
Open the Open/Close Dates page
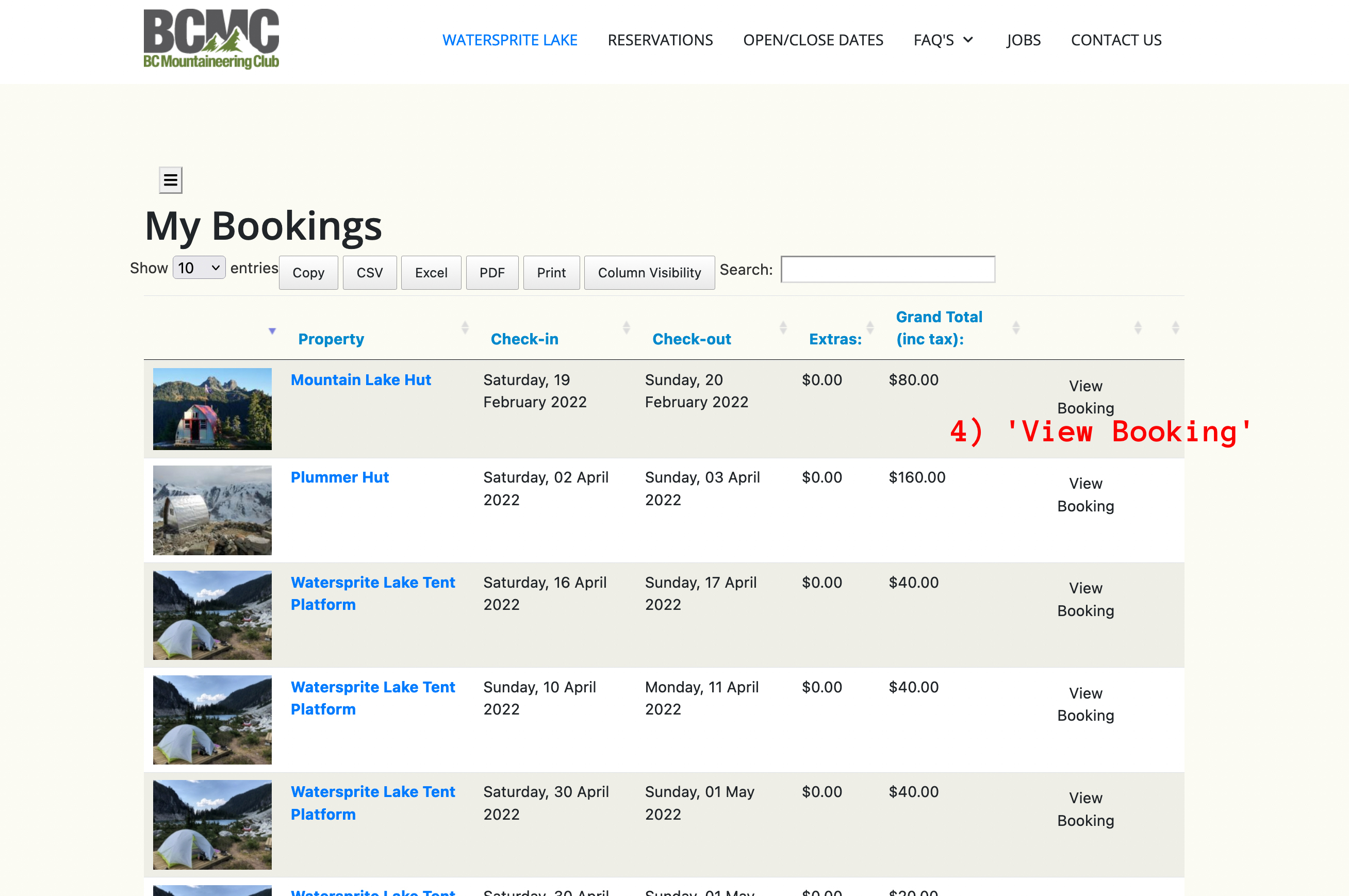pyautogui.click(x=813, y=40)
